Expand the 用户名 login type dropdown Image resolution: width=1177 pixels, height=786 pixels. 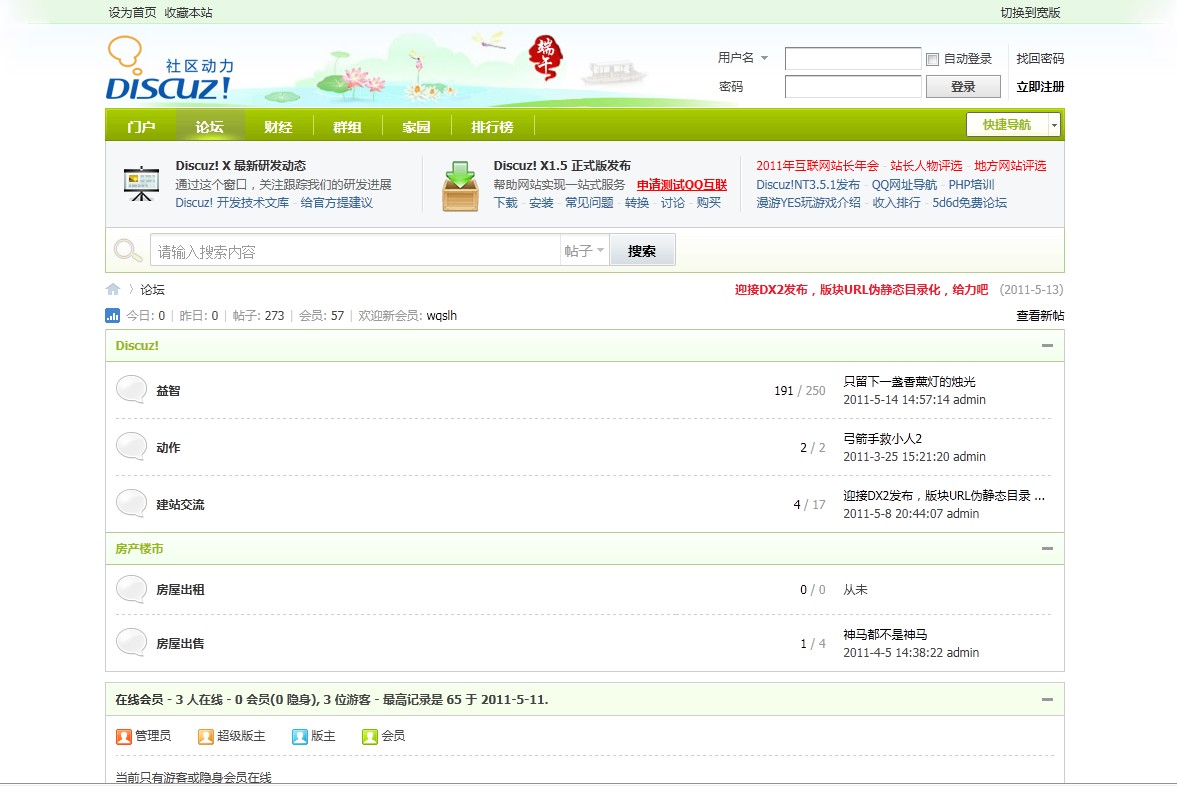[x=764, y=58]
